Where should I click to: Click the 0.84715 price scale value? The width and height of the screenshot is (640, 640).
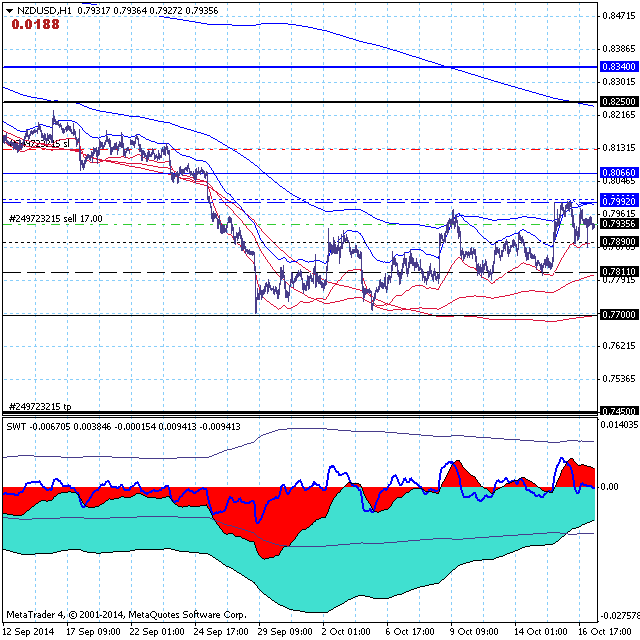(619, 16)
